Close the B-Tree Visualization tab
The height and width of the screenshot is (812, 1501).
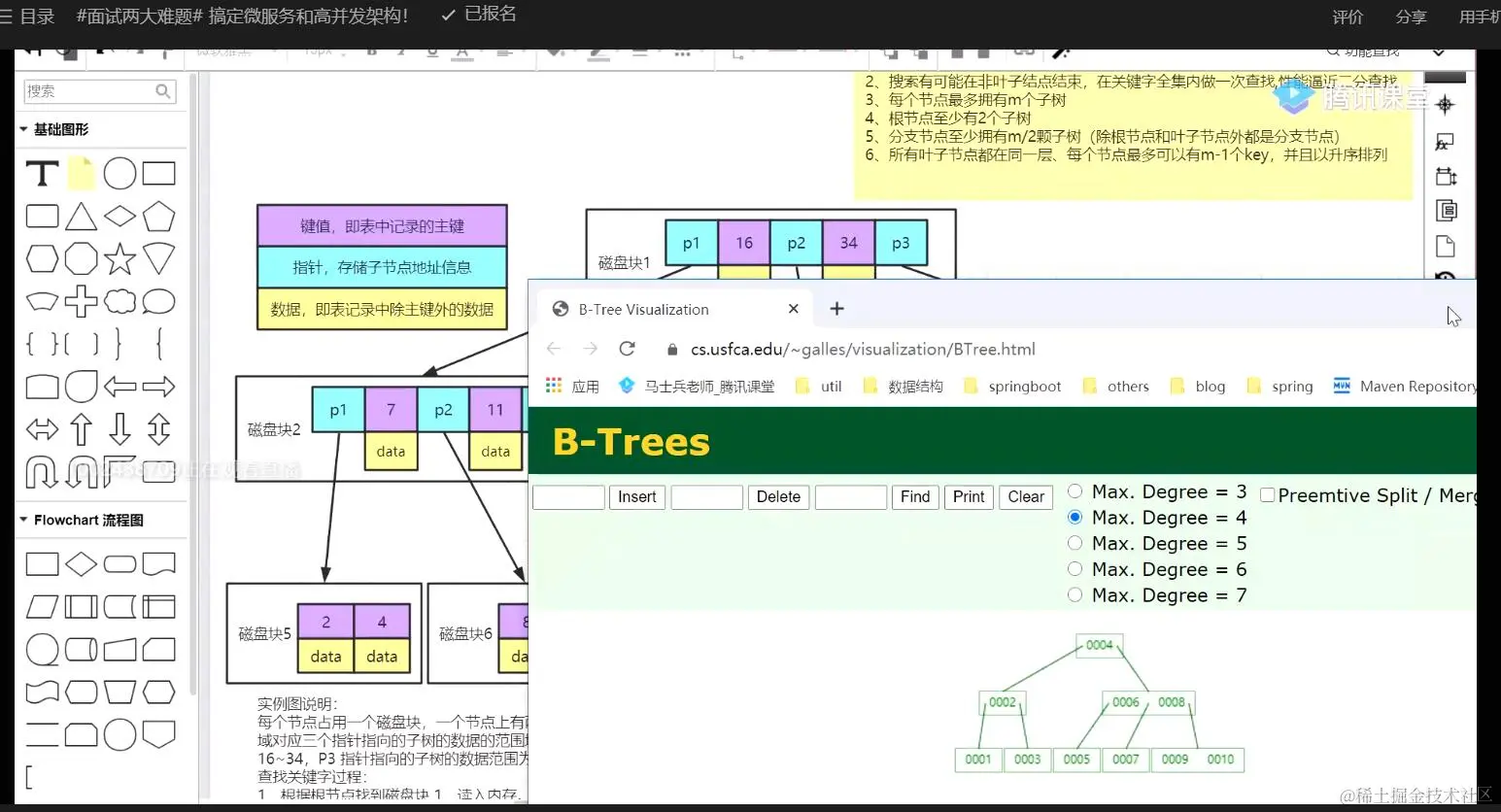[794, 309]
